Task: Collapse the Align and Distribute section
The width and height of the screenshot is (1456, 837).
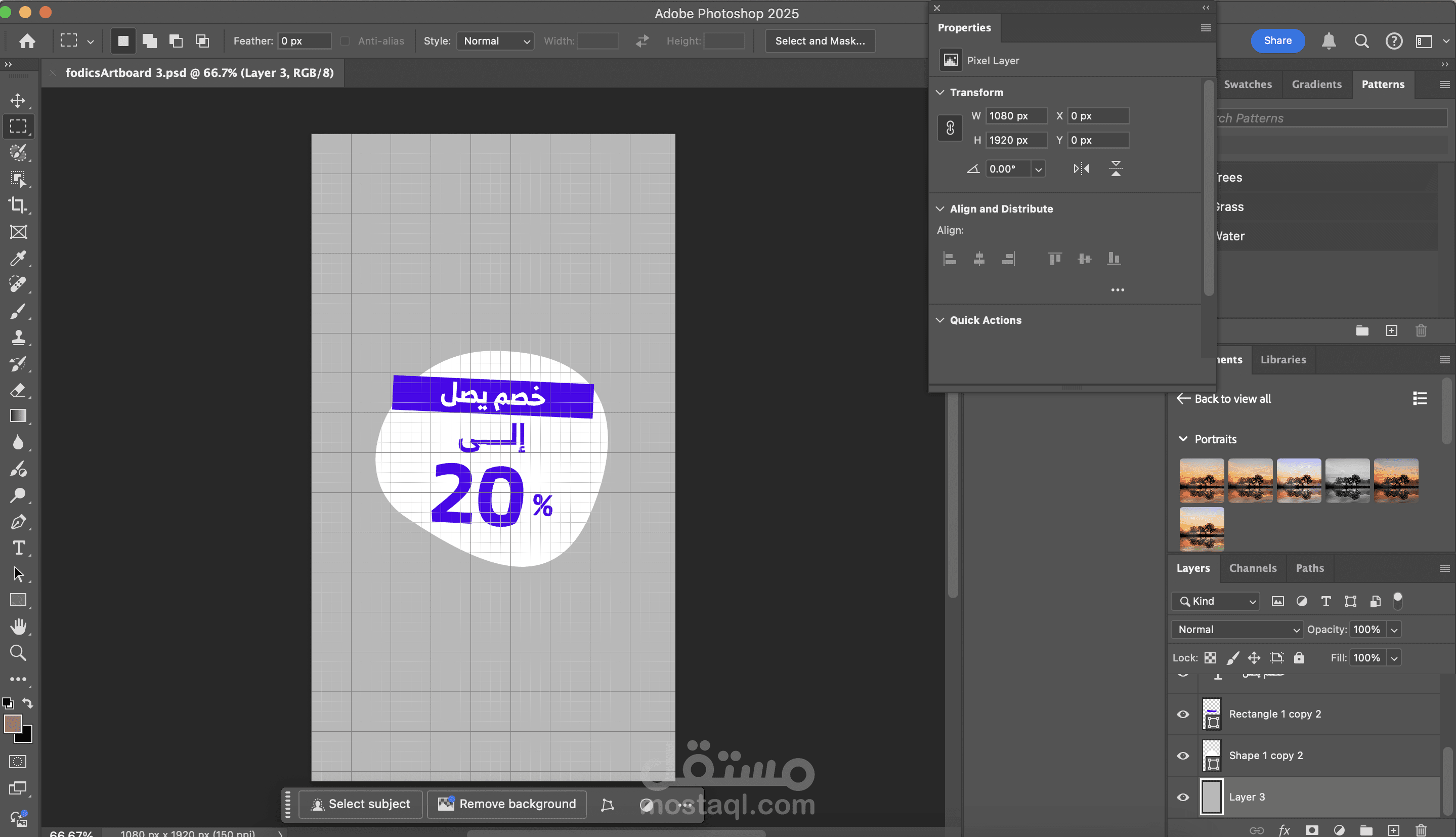Action: pyautogui.click(x=940, y=208)
